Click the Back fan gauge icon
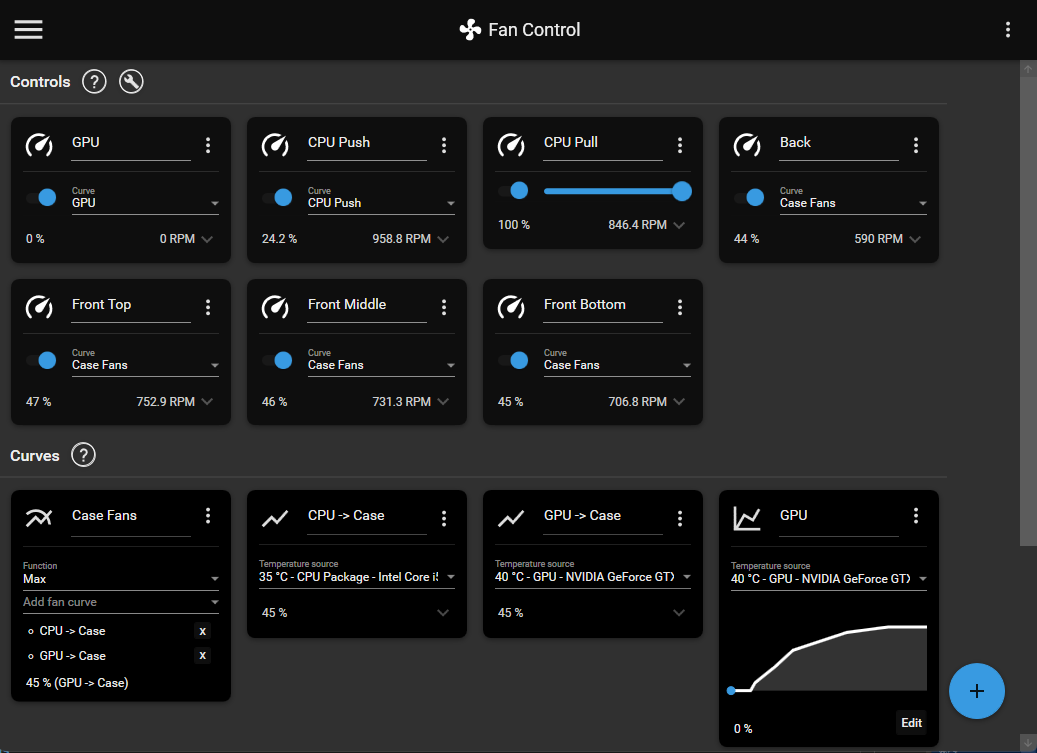This screenshot has height=753, width=1037. click(747, 145)
